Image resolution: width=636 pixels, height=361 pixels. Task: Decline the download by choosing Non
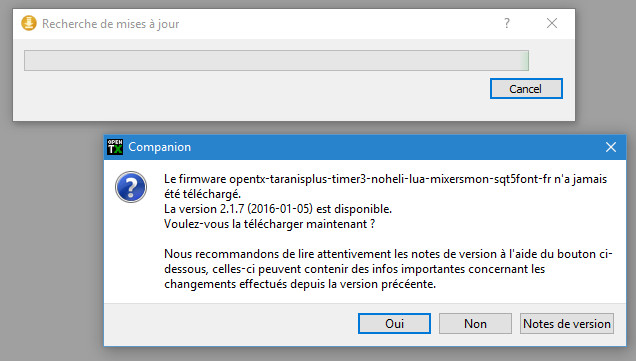pos(475,323)
